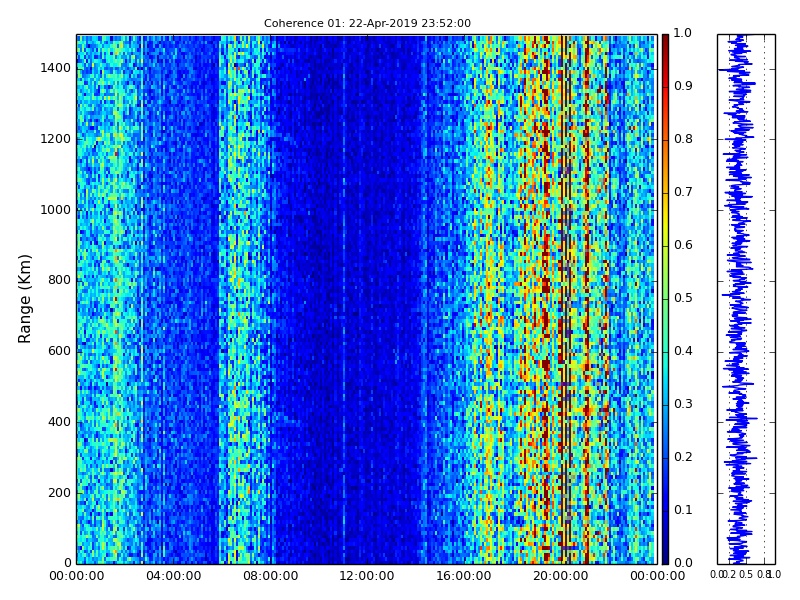
Task: Click the colorbar 0.3 value label
Action: [683, 404]
